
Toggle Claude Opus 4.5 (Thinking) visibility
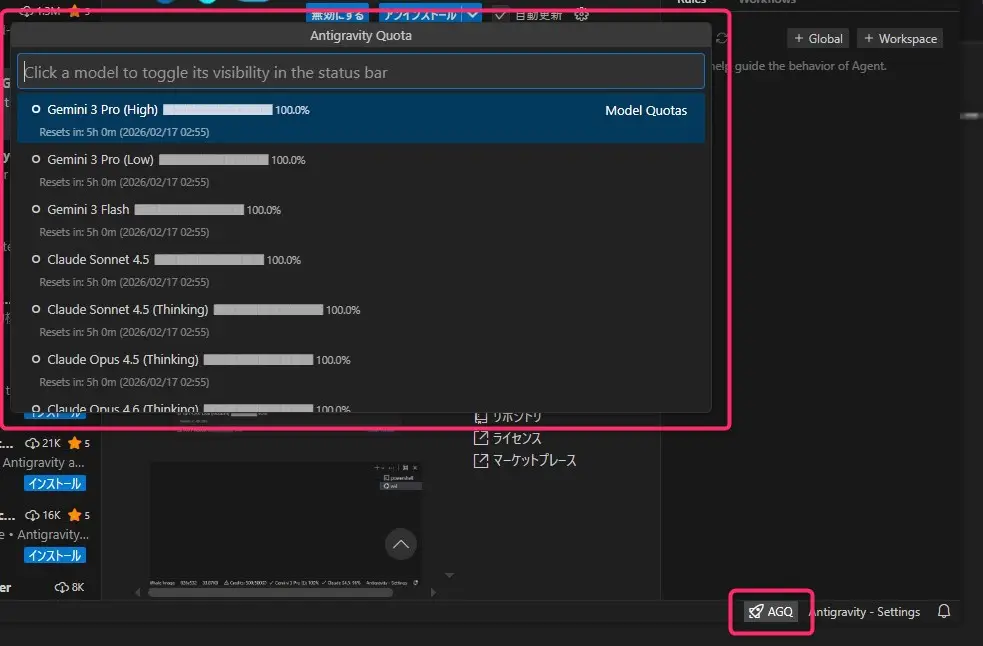361,370
